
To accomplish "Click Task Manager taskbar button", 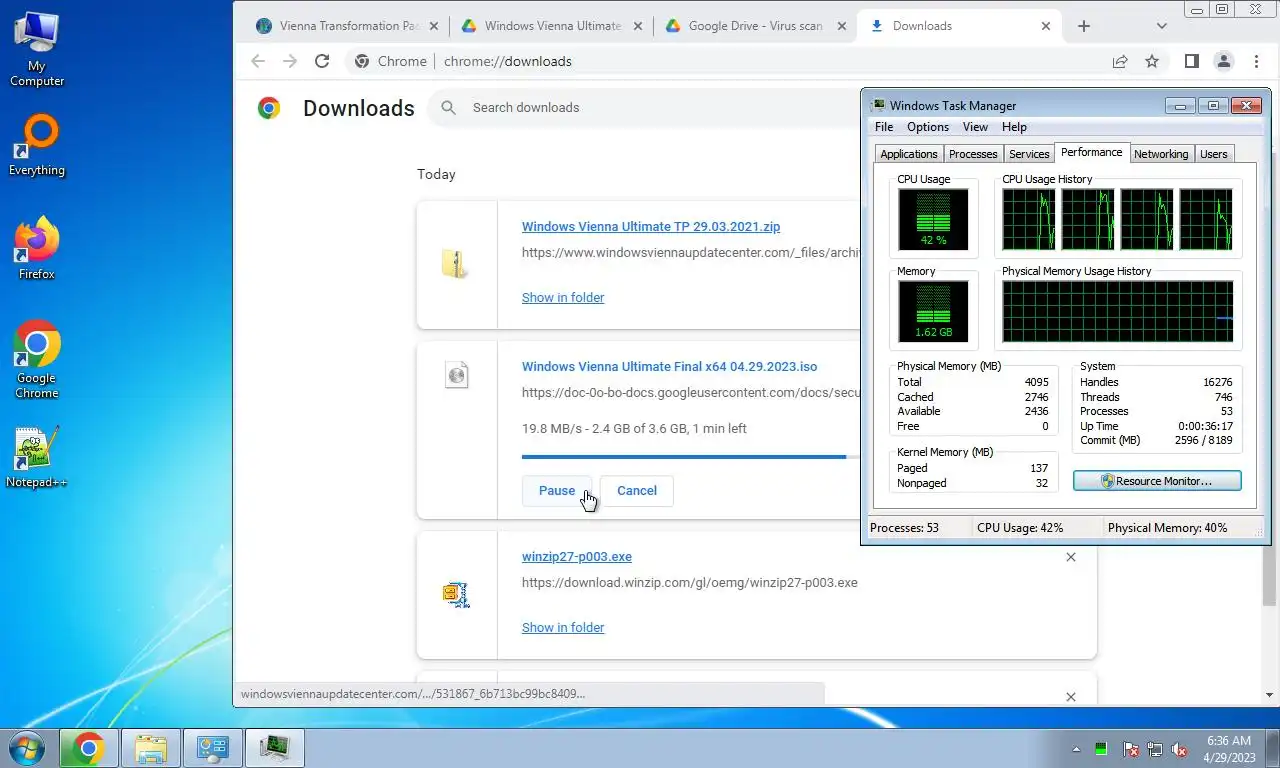I will tap(274, 747).
